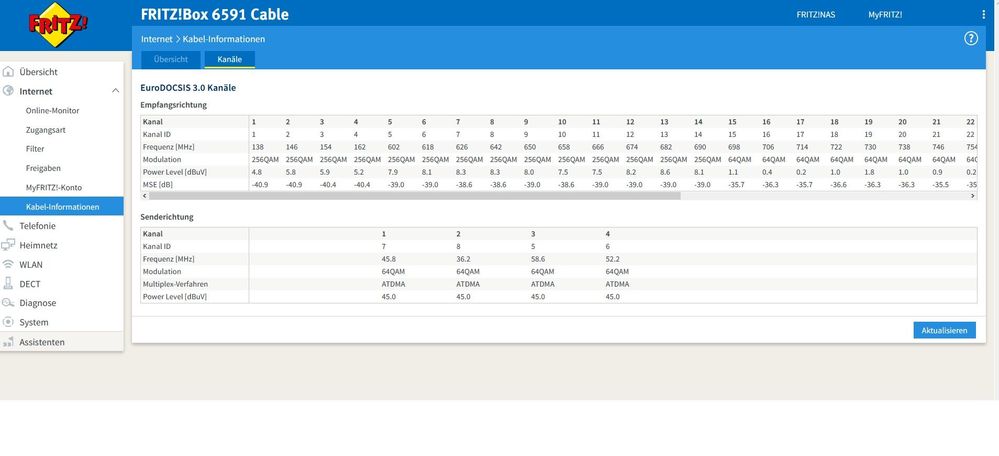Screen dimensions: 999x456
Task: Click the 8.6 power level value
Action: point(666,172)
